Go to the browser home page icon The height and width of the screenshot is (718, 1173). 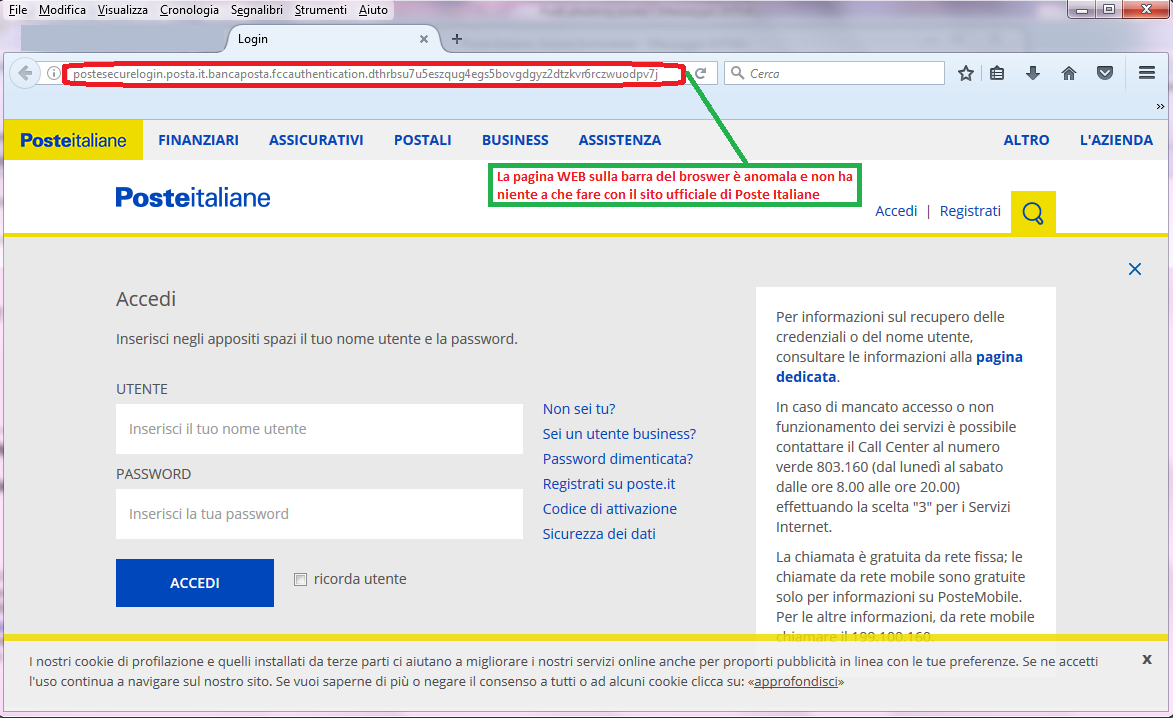pyautogui.click(x=1069, y=73)
